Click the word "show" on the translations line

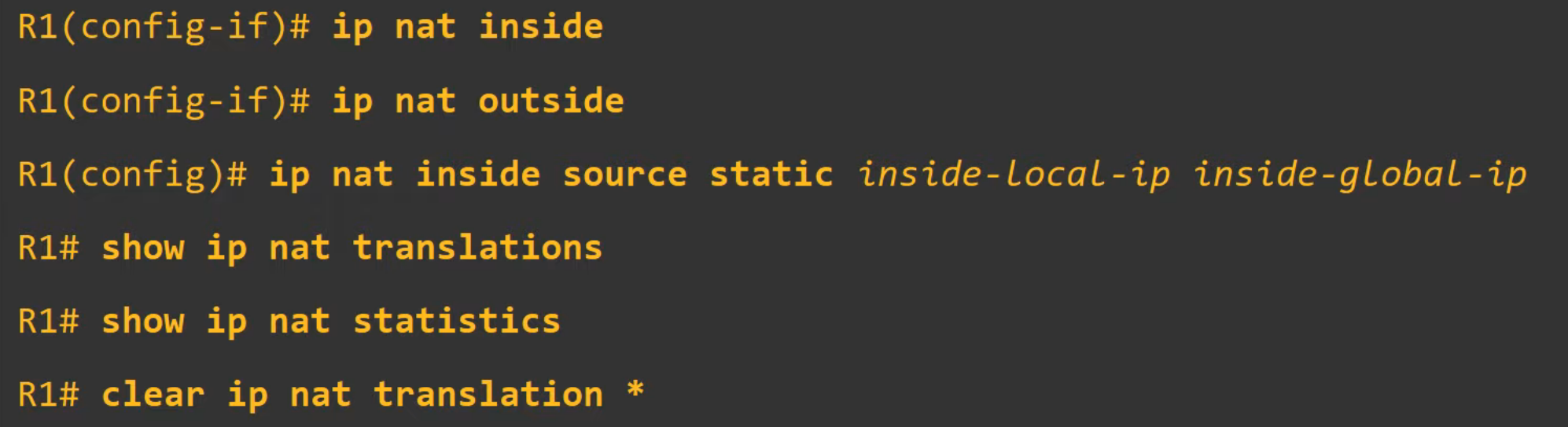[143, 248]
